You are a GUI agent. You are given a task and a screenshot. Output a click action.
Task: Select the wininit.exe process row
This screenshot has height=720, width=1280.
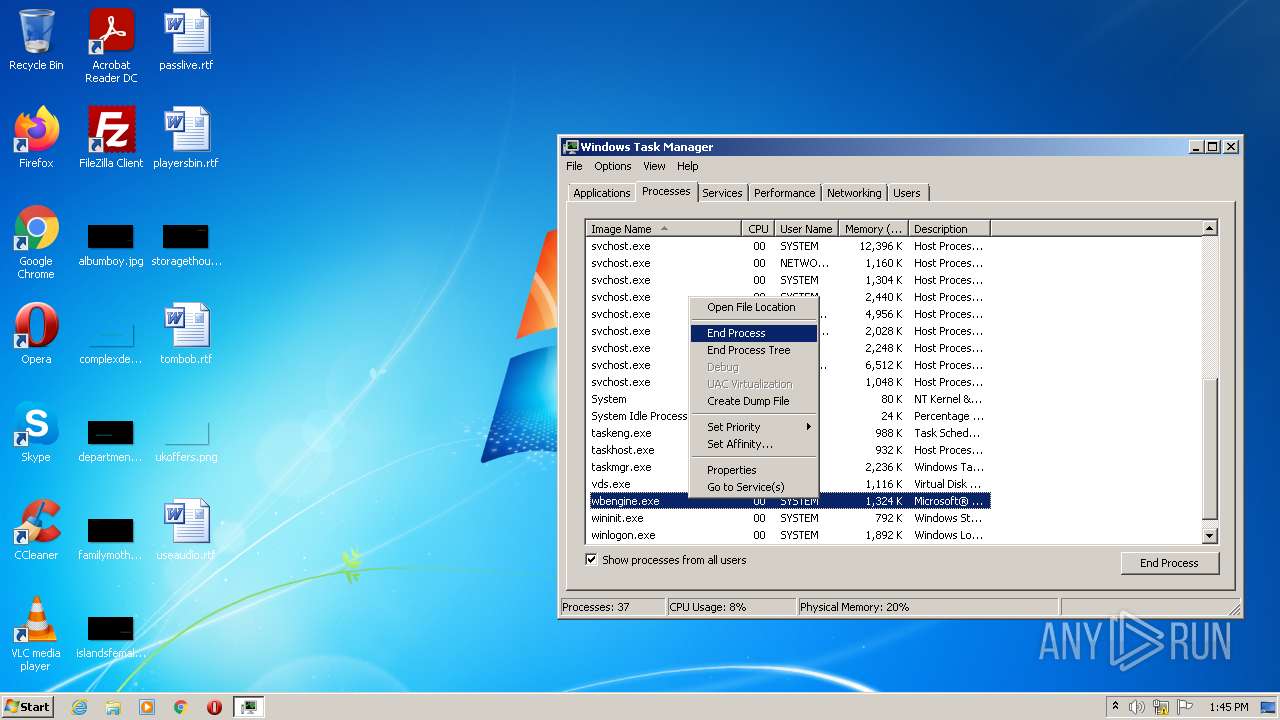point(788,518)
